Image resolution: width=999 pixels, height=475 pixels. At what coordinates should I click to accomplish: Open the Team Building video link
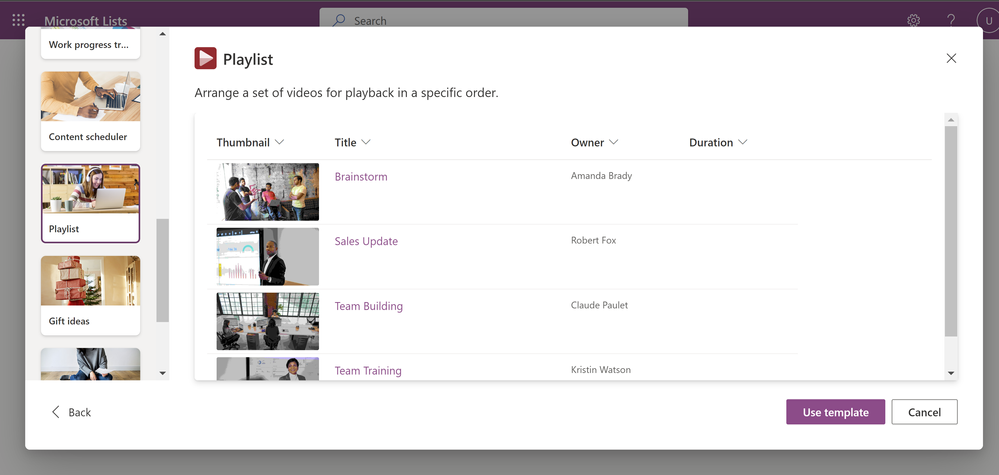pos(369,306)
